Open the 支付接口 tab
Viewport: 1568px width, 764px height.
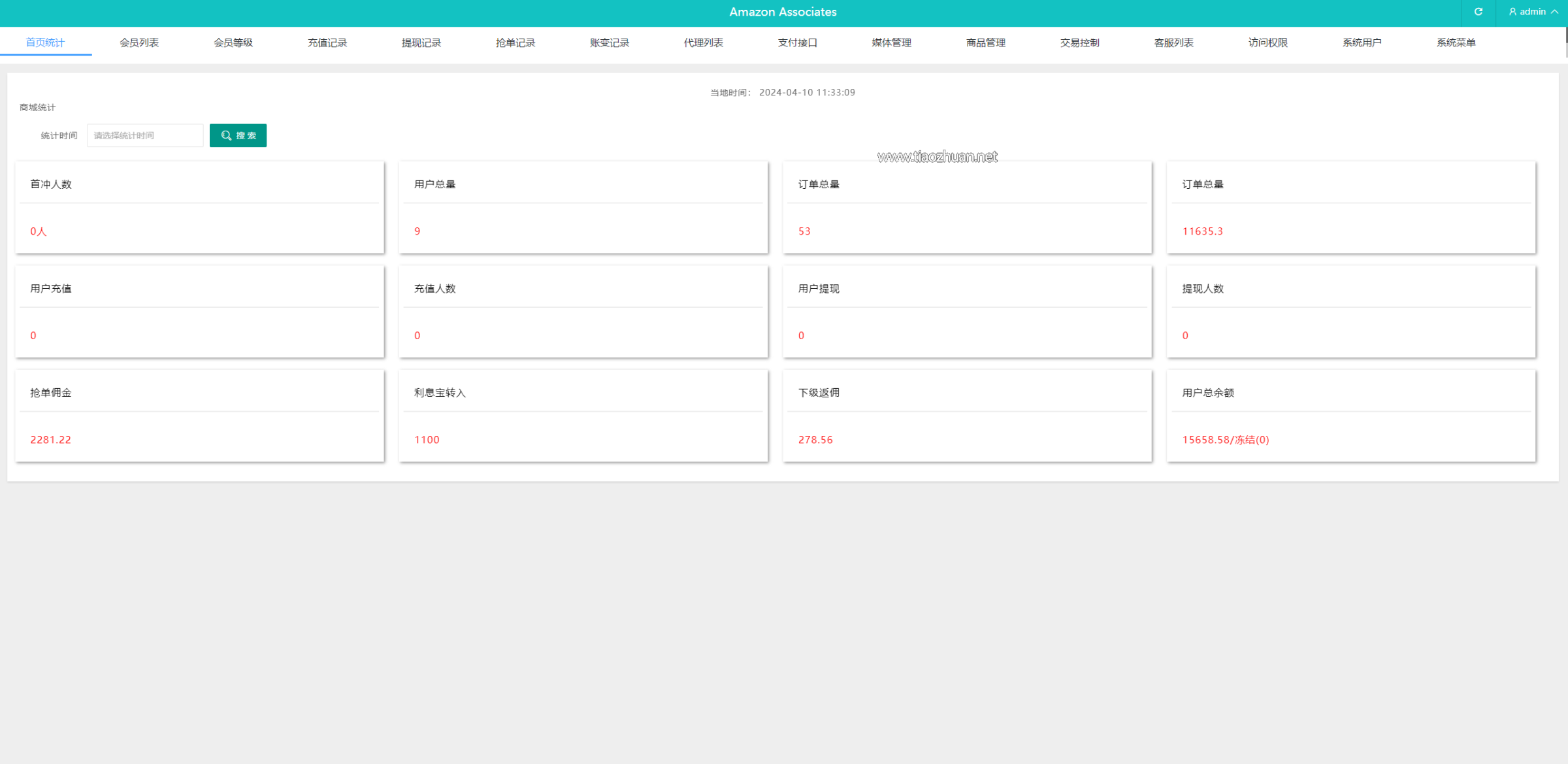798,42
